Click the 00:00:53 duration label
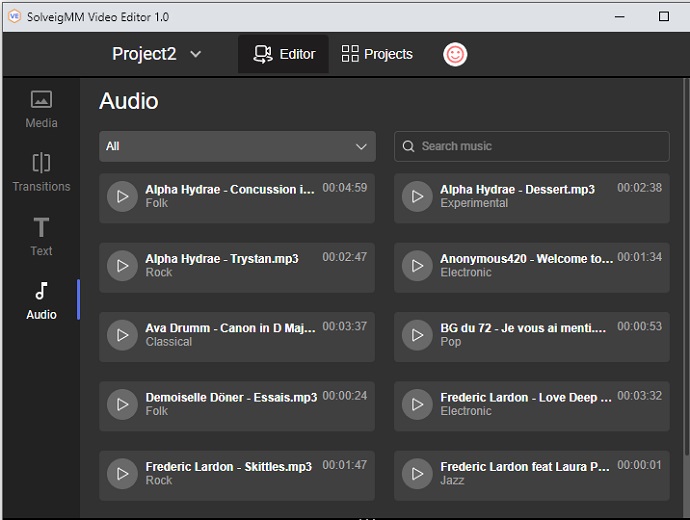The height and width of the screenshot is (520, 690). (639, 326)
